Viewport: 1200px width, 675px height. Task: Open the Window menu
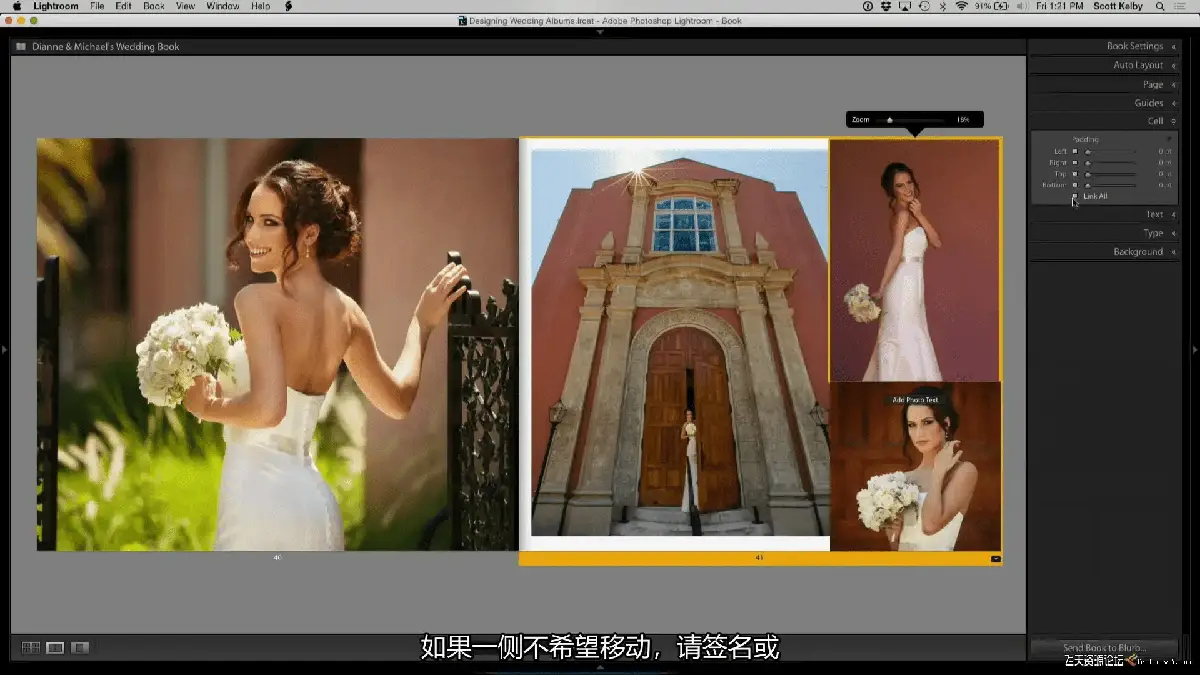[222, 6]
